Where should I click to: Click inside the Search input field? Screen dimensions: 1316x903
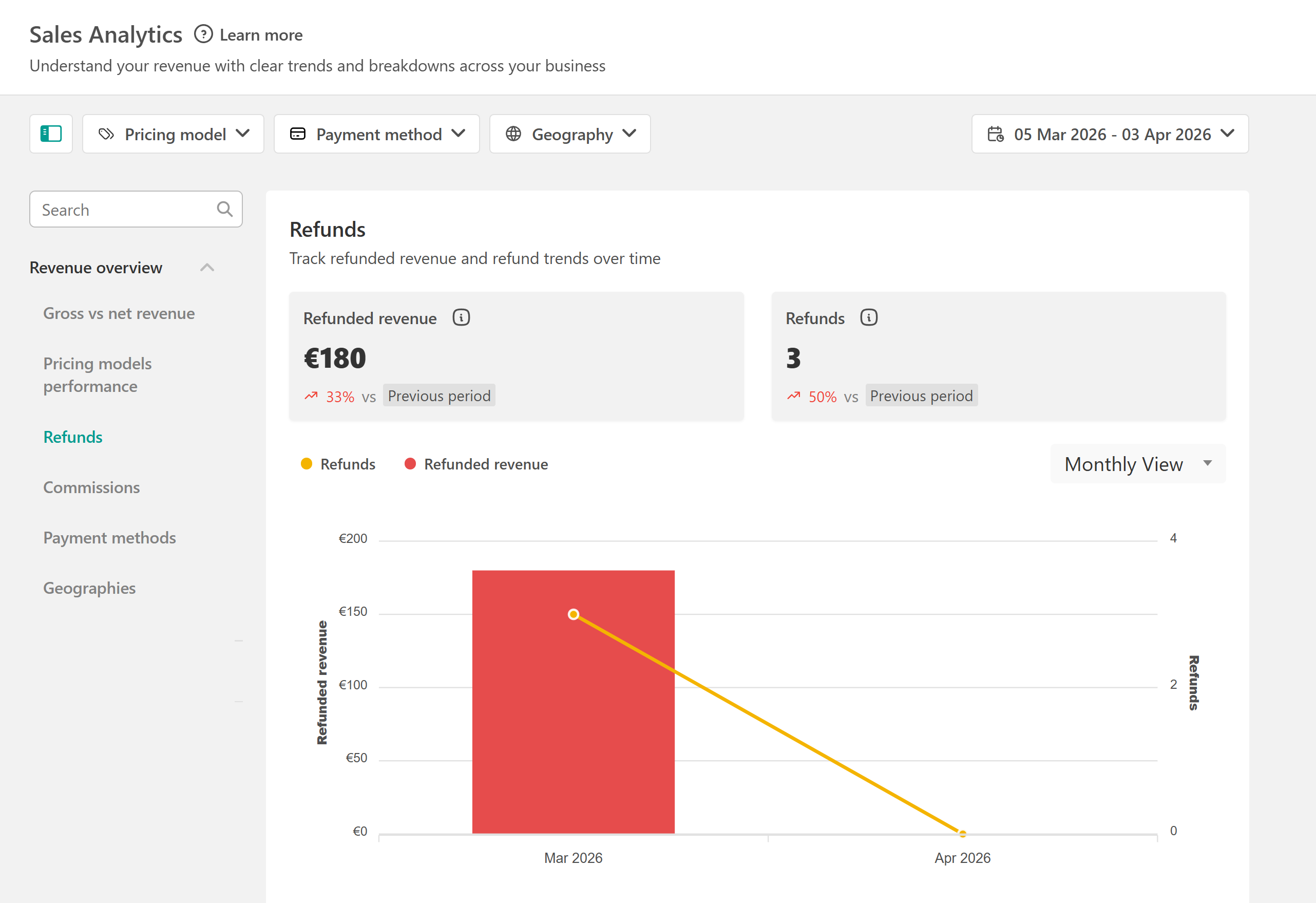[125, 210]
